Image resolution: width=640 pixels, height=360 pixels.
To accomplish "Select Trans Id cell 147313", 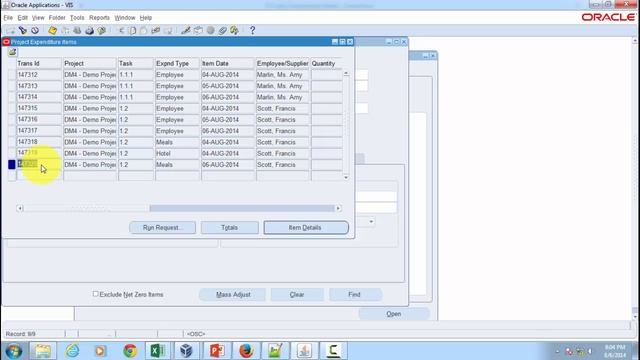I will click(39, 86).
